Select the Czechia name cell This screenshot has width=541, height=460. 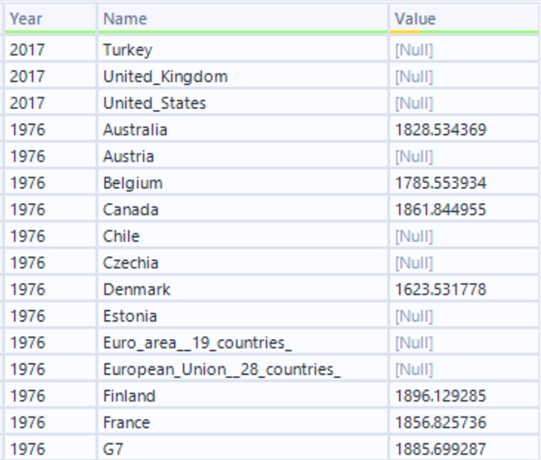click(243, 263)
